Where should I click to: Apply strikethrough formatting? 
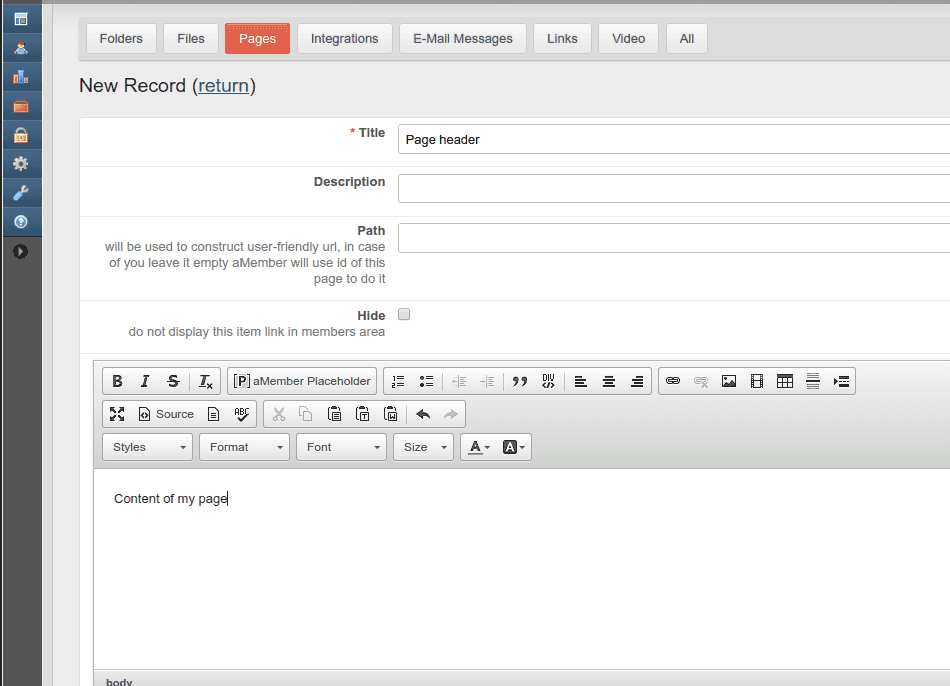coord(173,381)
